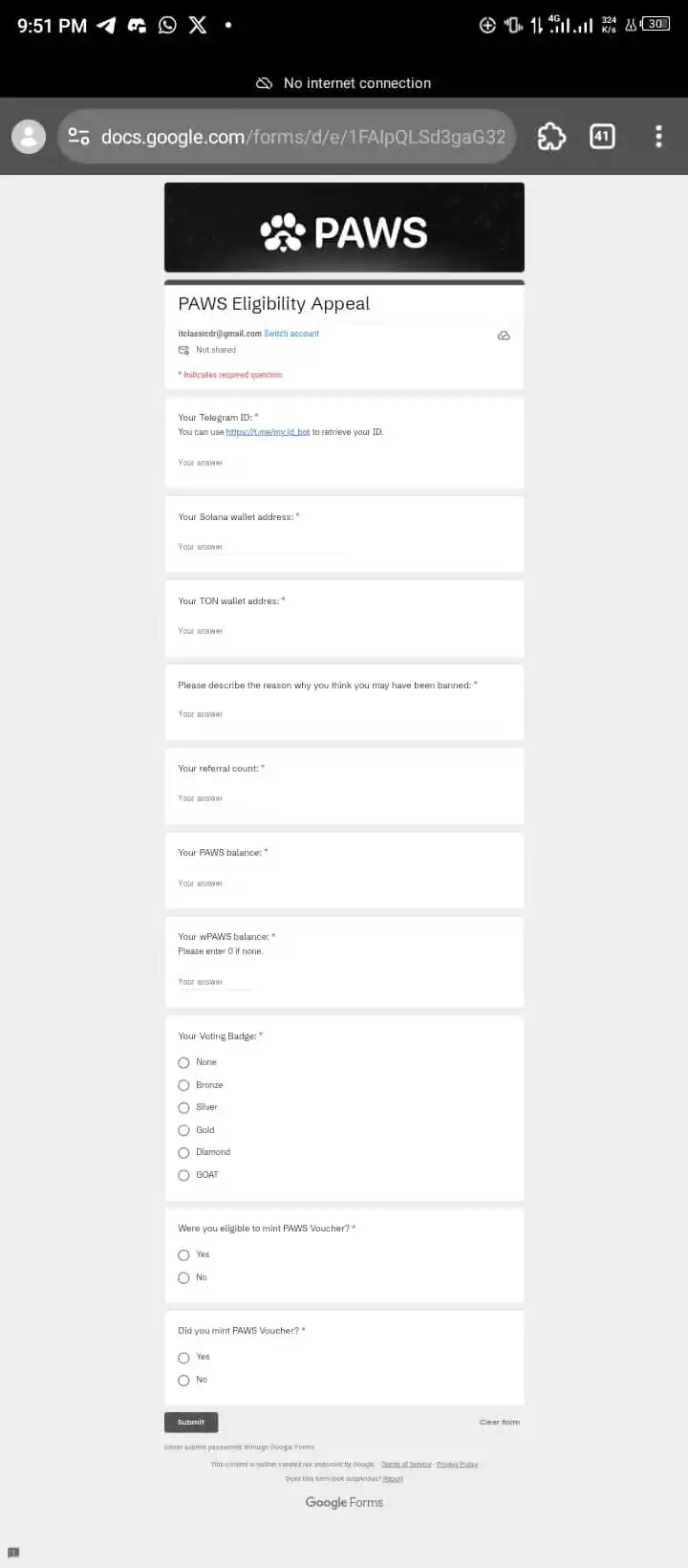Focus the Solana wallet address field
This screenshot has width=688, height=1568.
[x=258, y=547]
